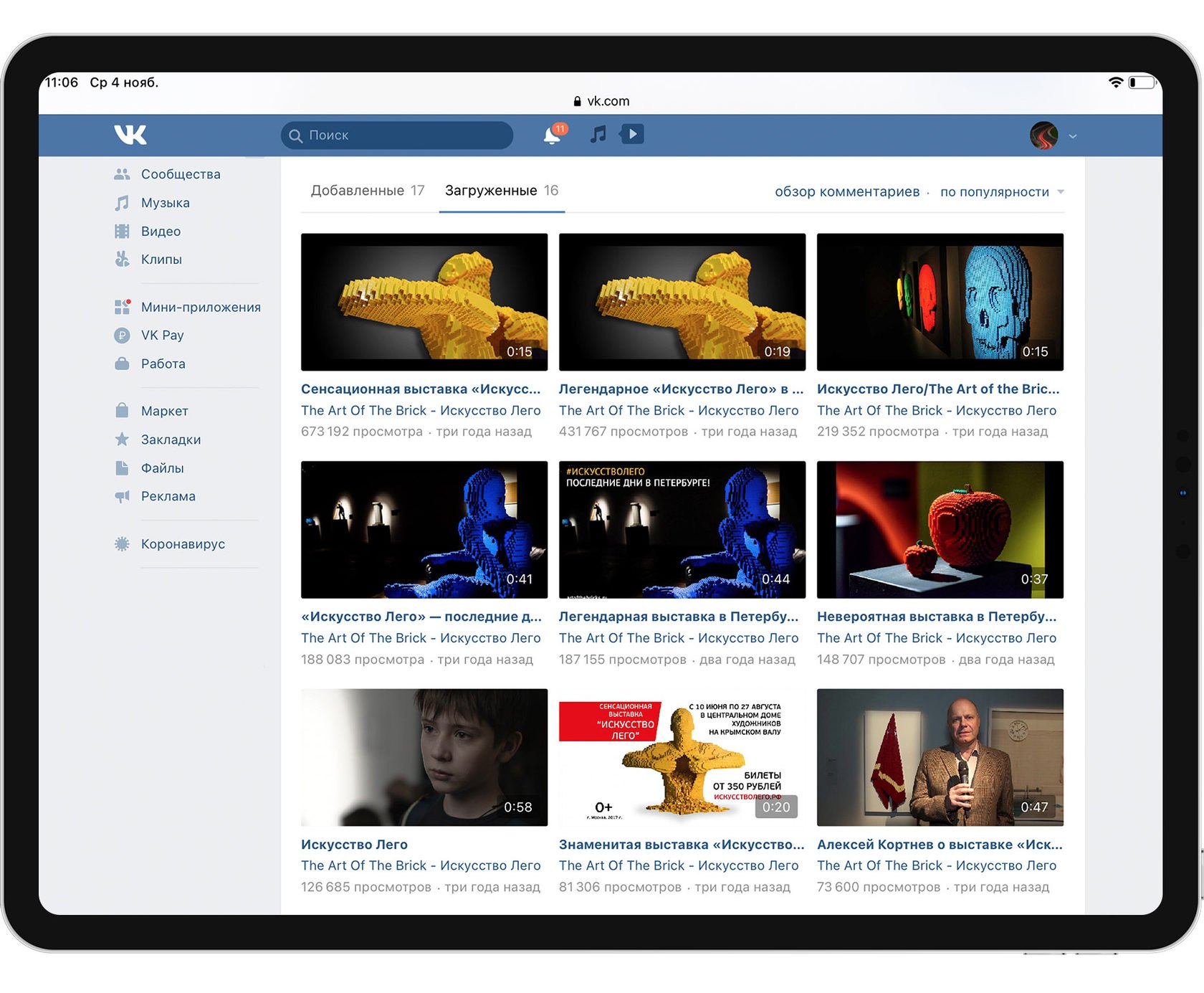Screen dimensions: 1204x993
Task: Open Маркет in the sidebar
Action: [x=165, y=411]
